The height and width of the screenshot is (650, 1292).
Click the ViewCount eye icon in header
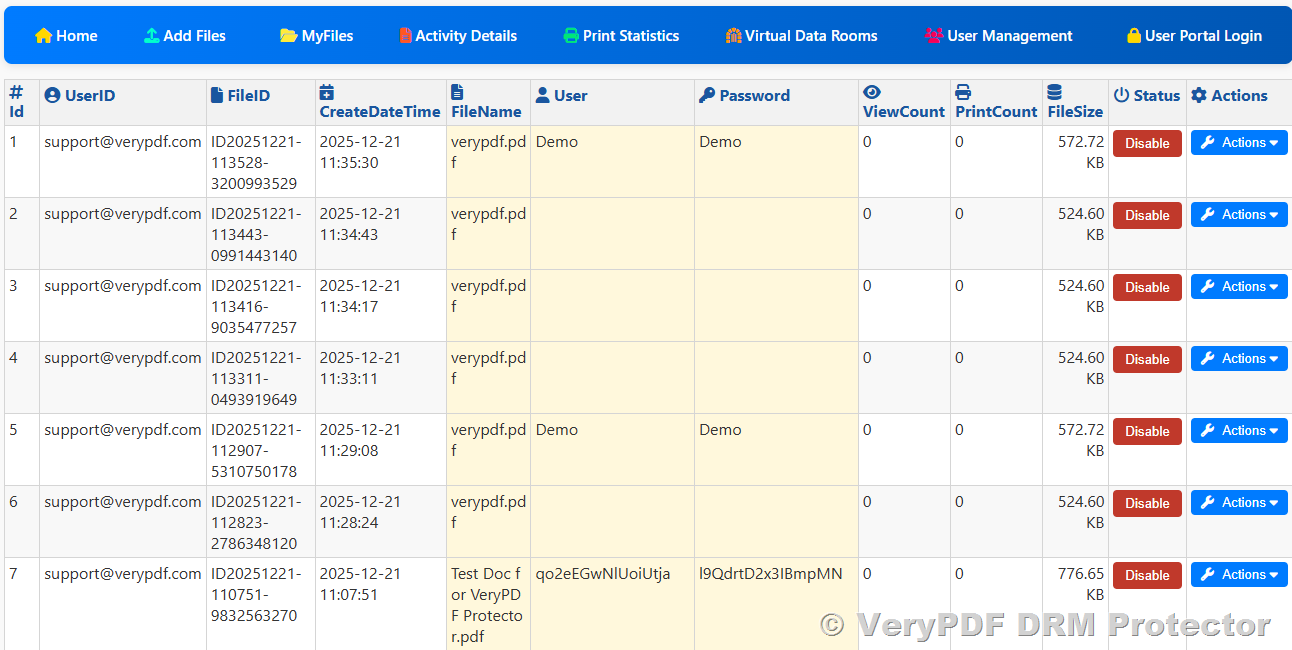coord(872,92)
